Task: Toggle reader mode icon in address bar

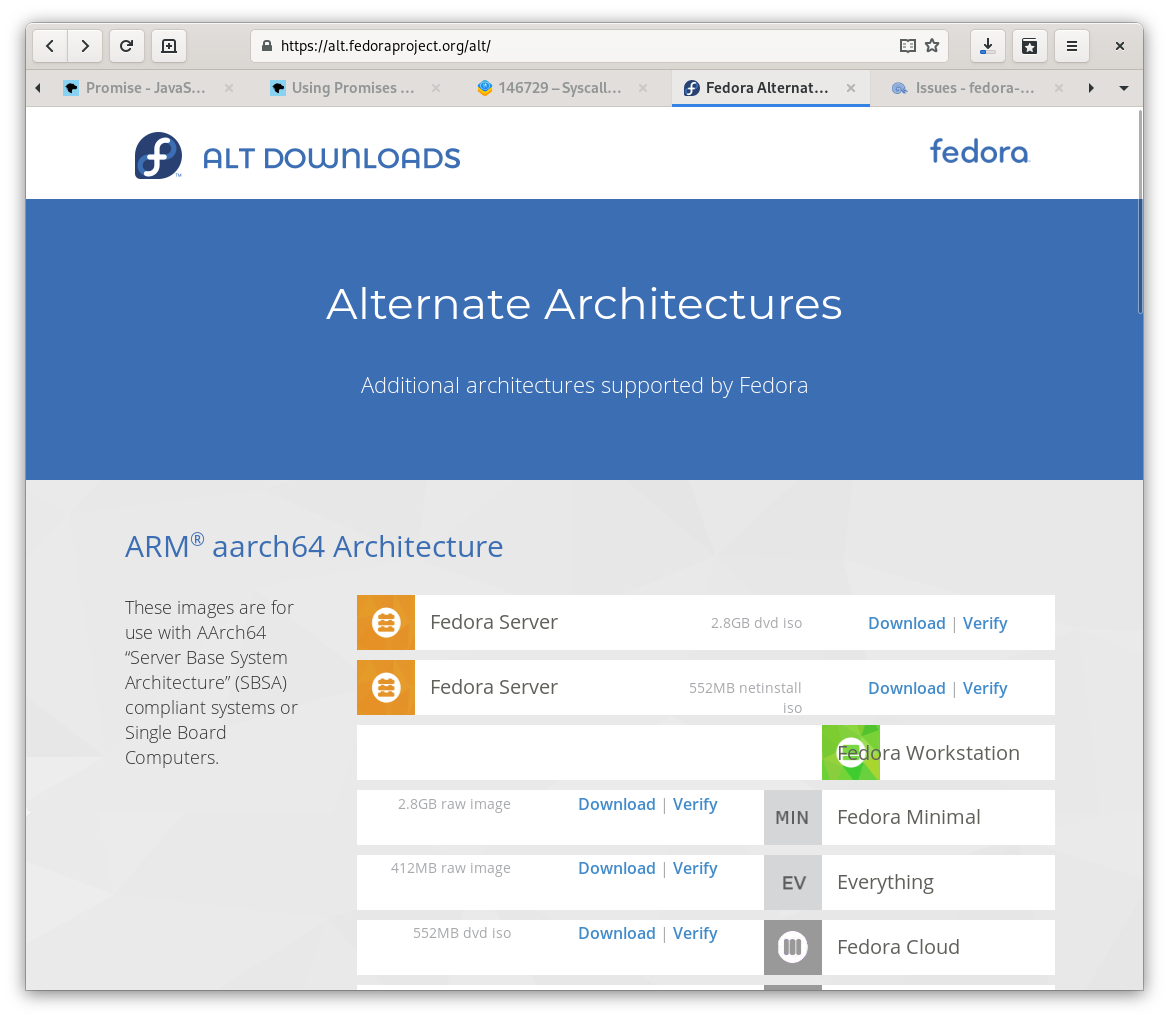Action: click(907, 46)
